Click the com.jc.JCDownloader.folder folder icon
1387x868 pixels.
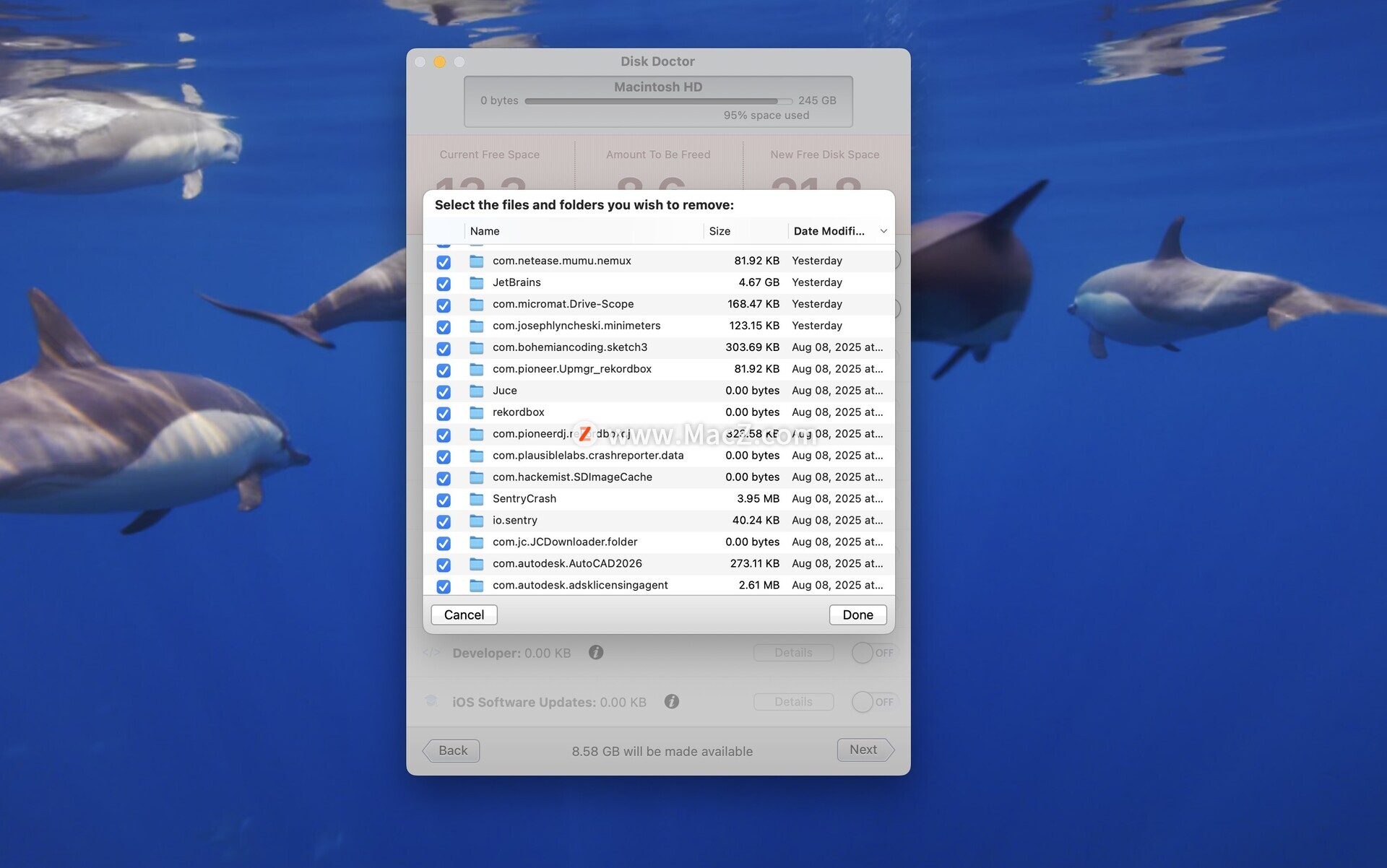(477, 542)
